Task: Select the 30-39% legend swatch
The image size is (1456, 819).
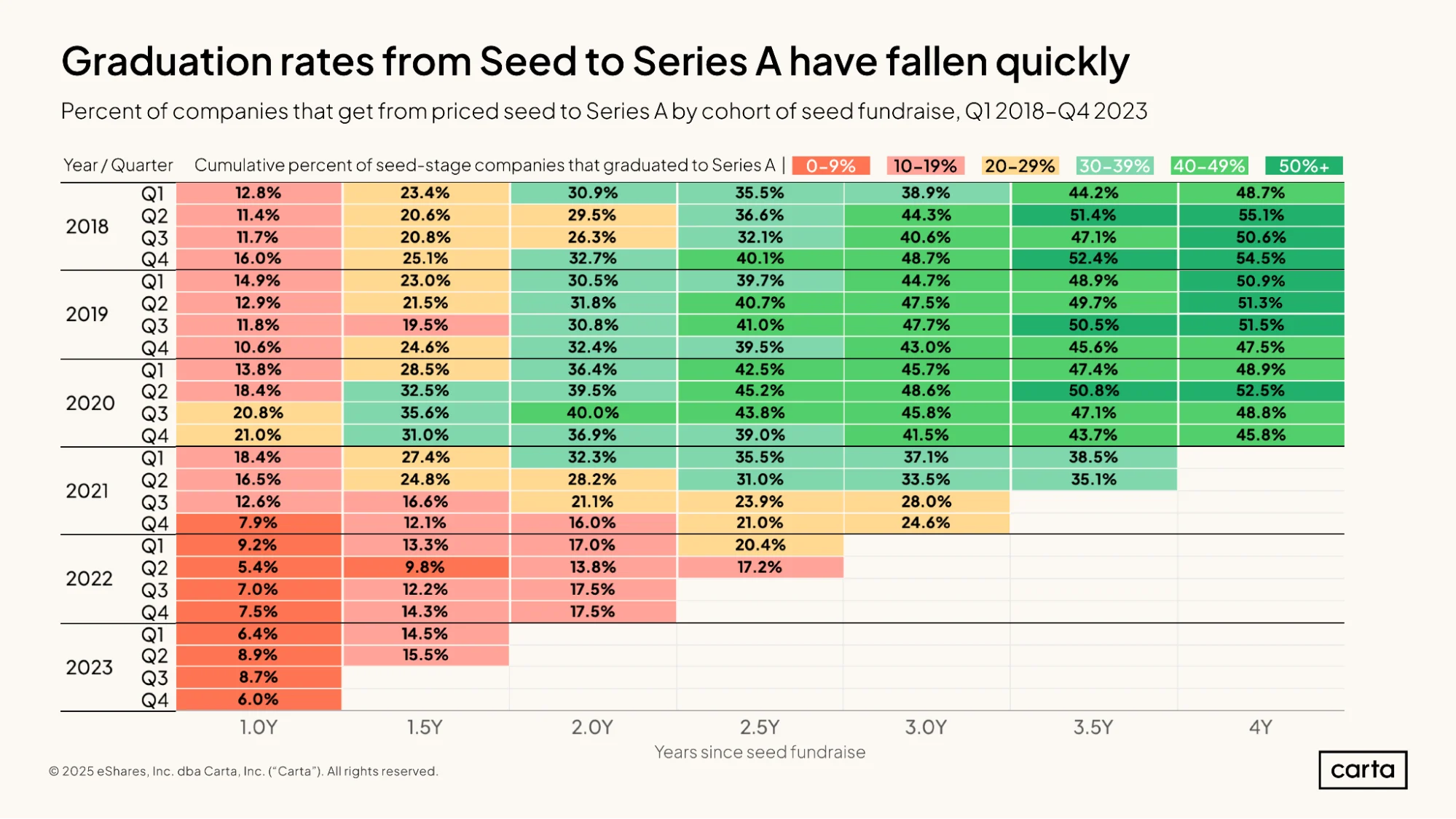Action: click(x=1114, y=166)
